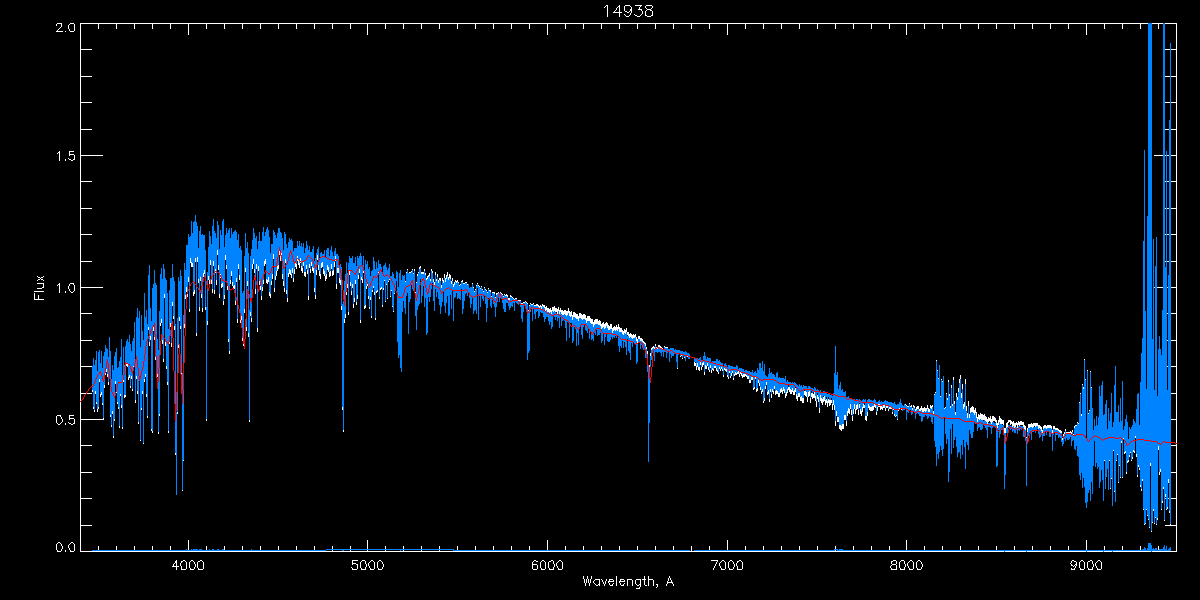The height and width of the screenshot is (600, 1200).
Task: Select the 7000 wavelength tick label
Action: click(x=727, y=564)
